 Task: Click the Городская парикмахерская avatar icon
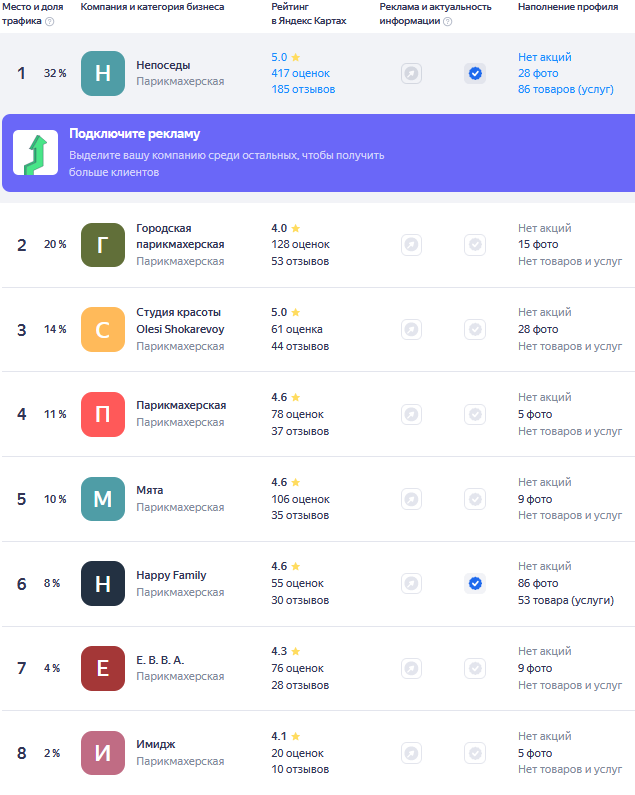coord(103,245)
